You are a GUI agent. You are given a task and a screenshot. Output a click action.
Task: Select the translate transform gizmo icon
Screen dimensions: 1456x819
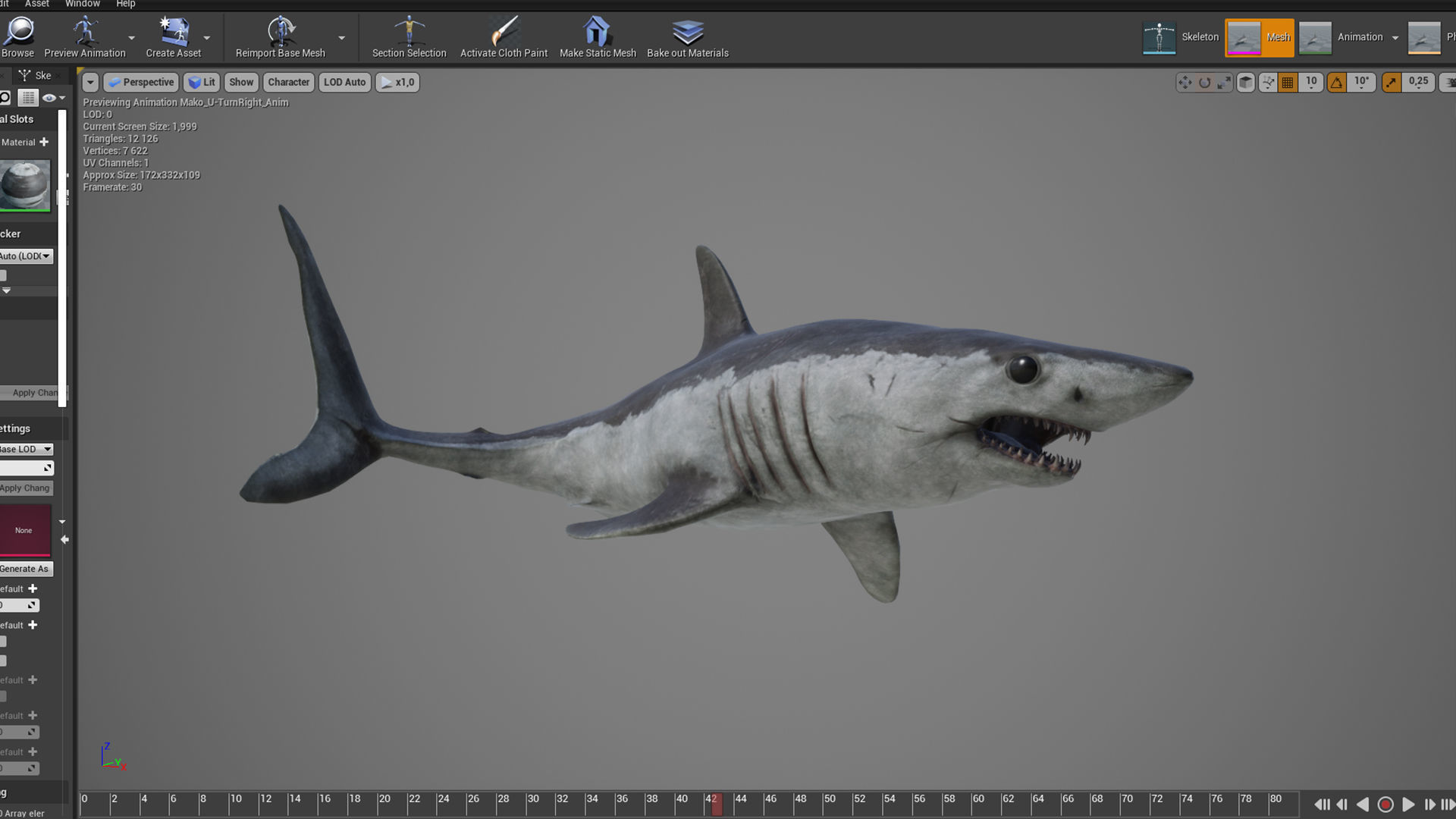click(1185, 83)
